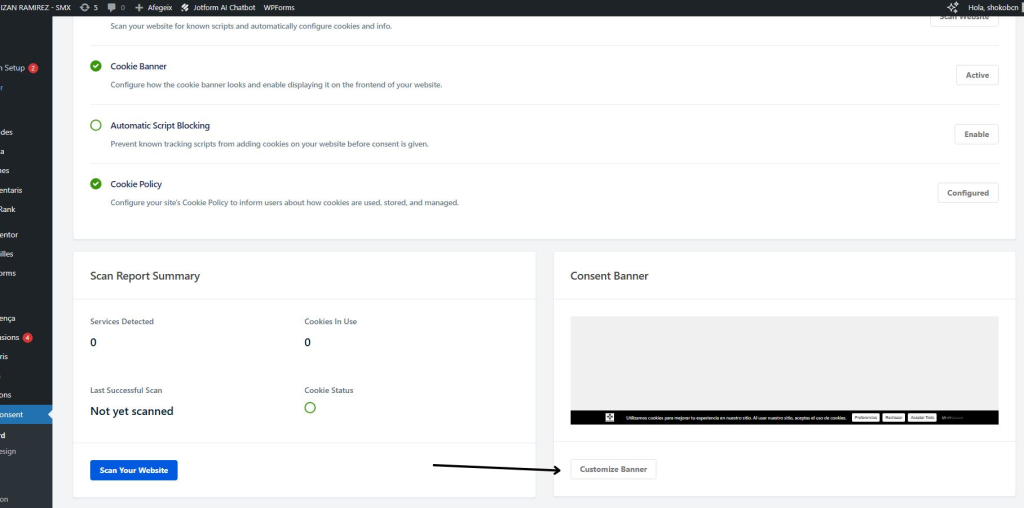Image resolution: width=1024 pixels, height=508 pixels.
Task: Click the sparkle icon near Hola greeting
Action: tap(952, 7)
